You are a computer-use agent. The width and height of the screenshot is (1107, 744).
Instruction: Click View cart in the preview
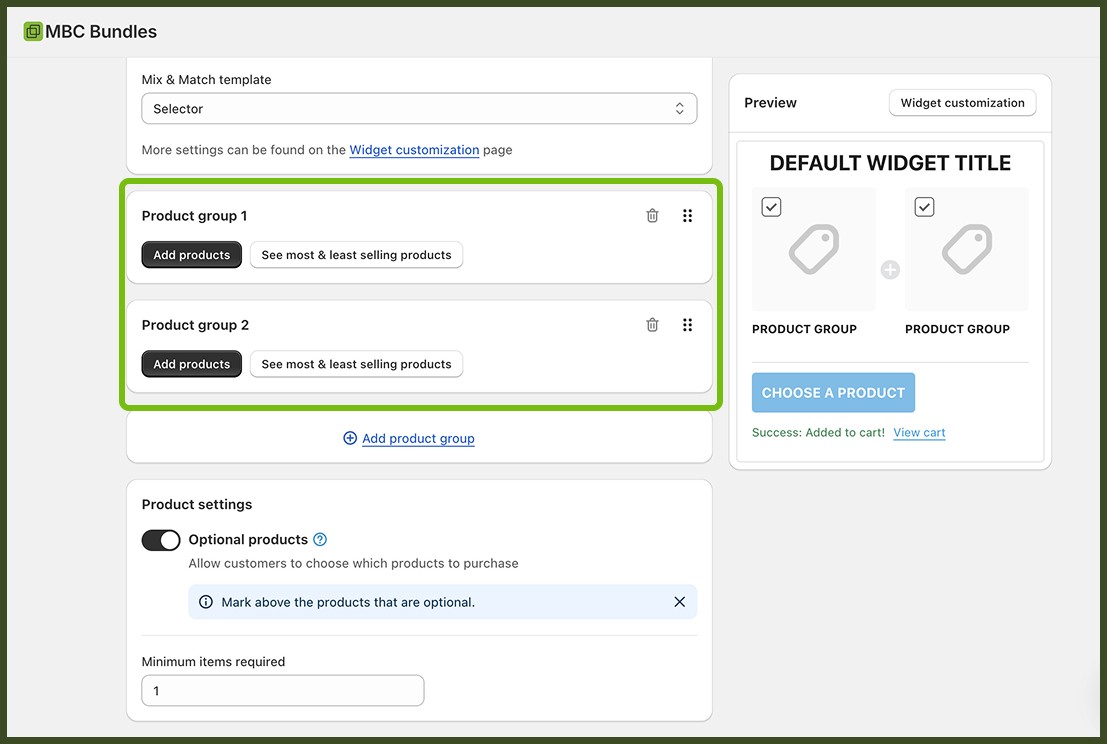[918, 432]
